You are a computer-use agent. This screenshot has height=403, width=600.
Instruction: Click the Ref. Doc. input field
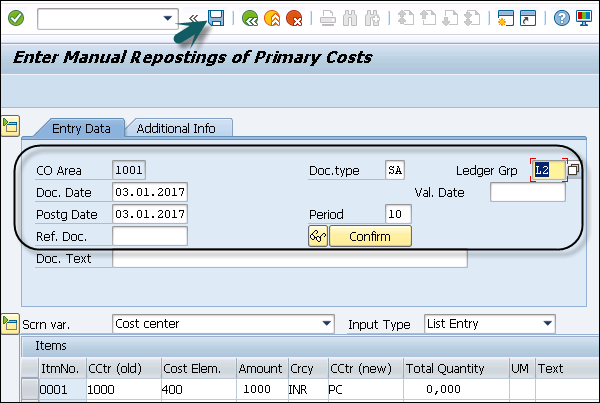coord(150,236)
